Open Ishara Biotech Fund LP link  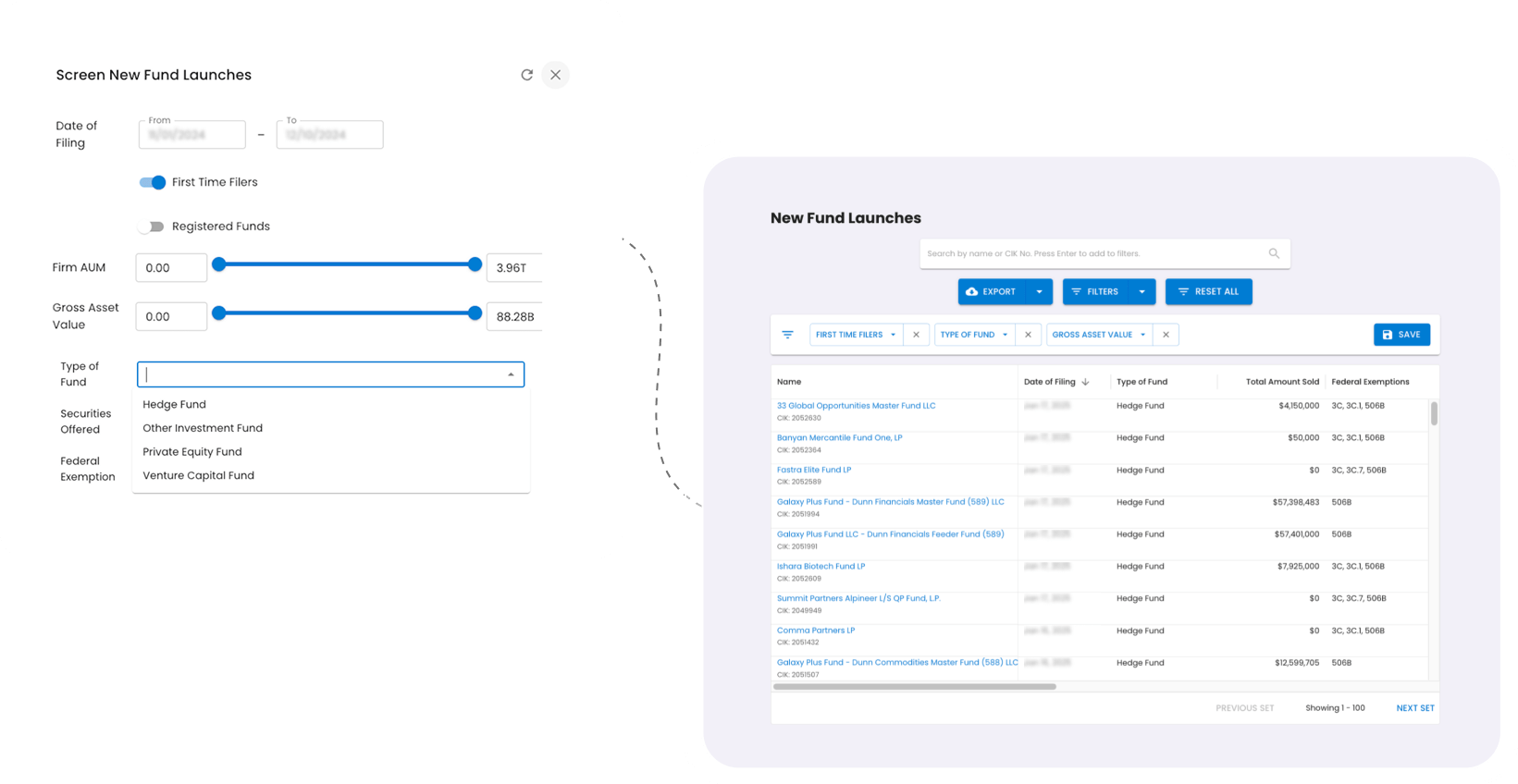pos(821,566)
